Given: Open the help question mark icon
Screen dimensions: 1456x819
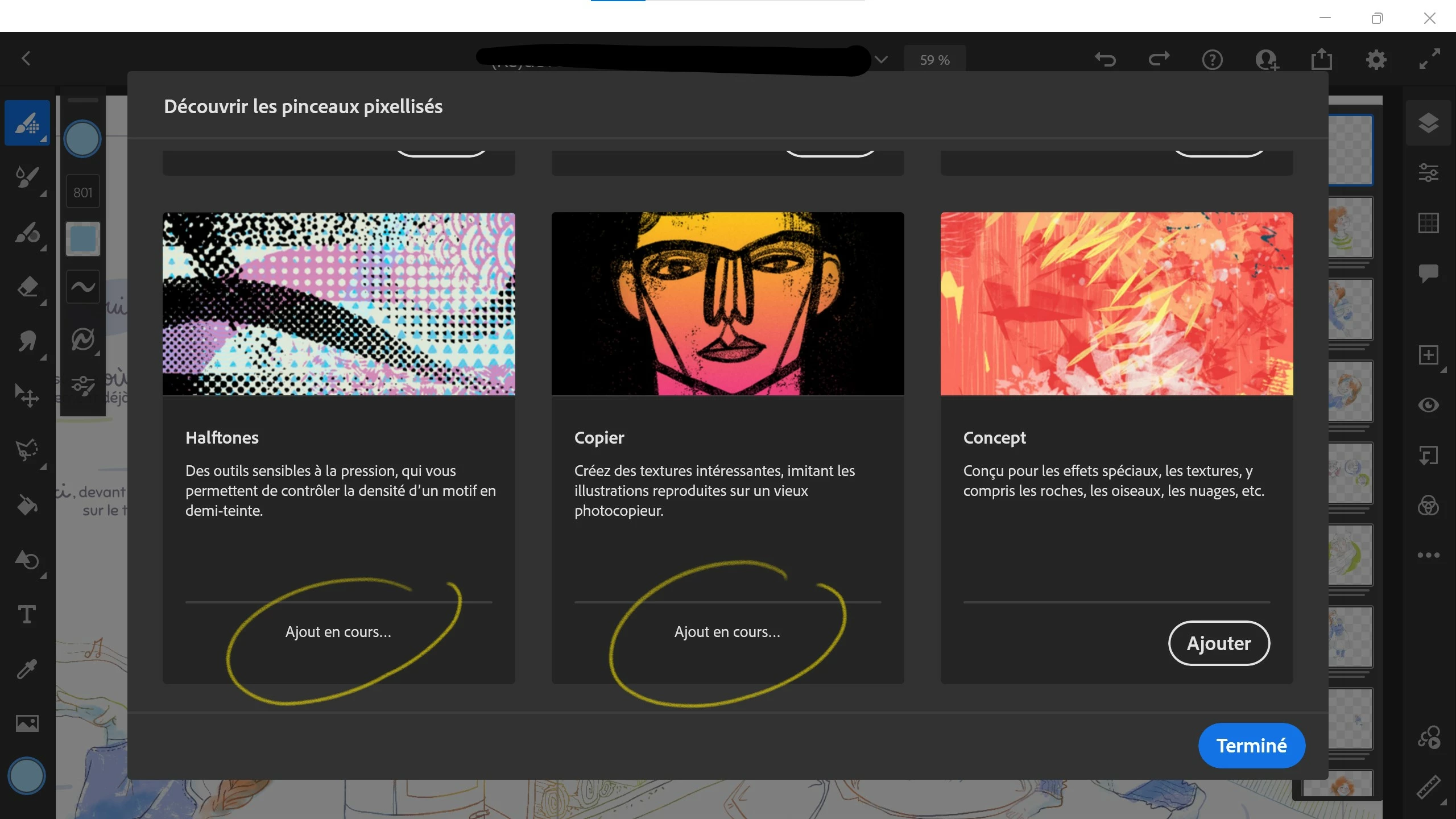Looking at the screenshot, I should tap(1212, 59).
